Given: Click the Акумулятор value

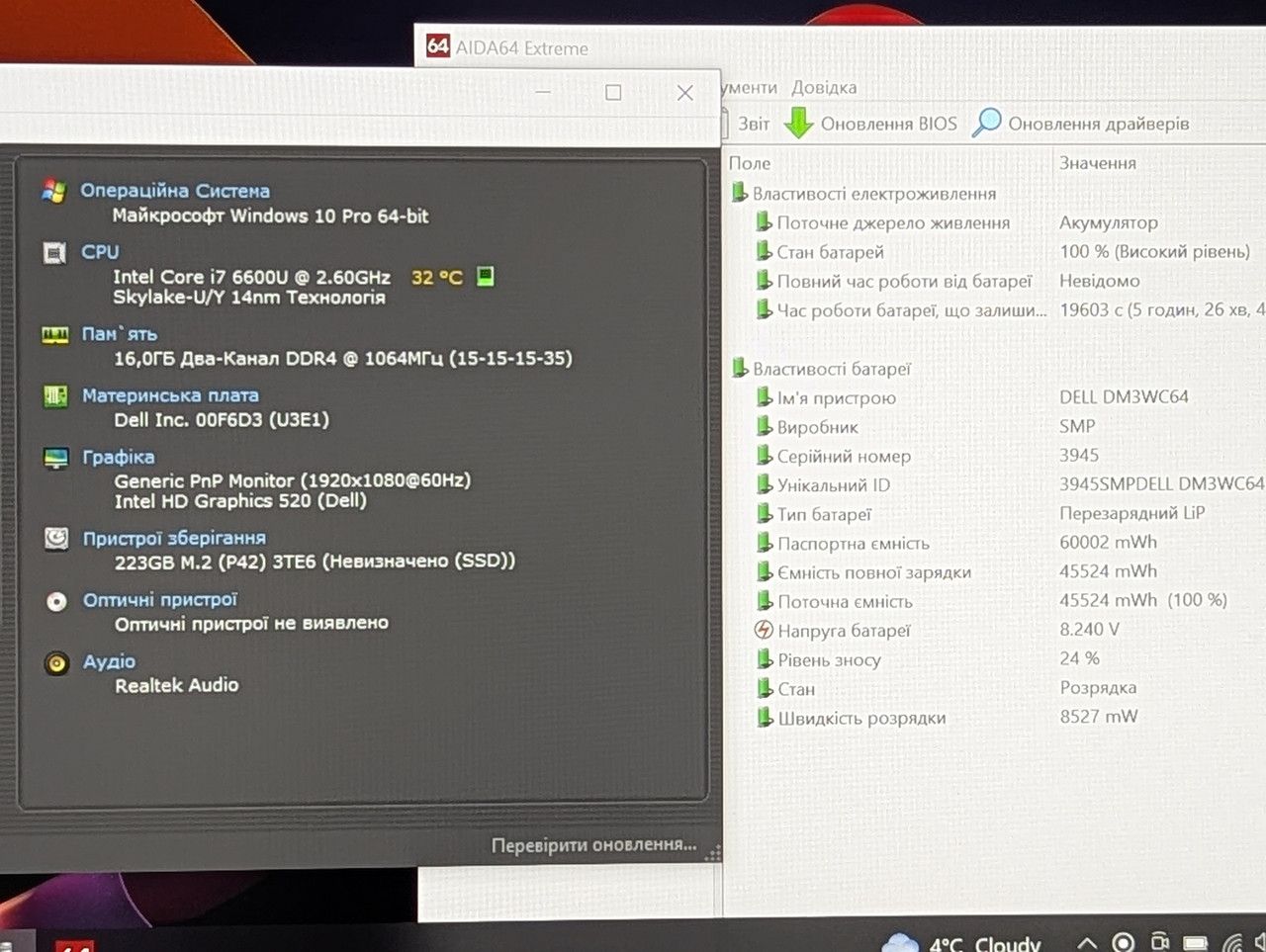Looking at the screenshot, I should coord(1109,222).
